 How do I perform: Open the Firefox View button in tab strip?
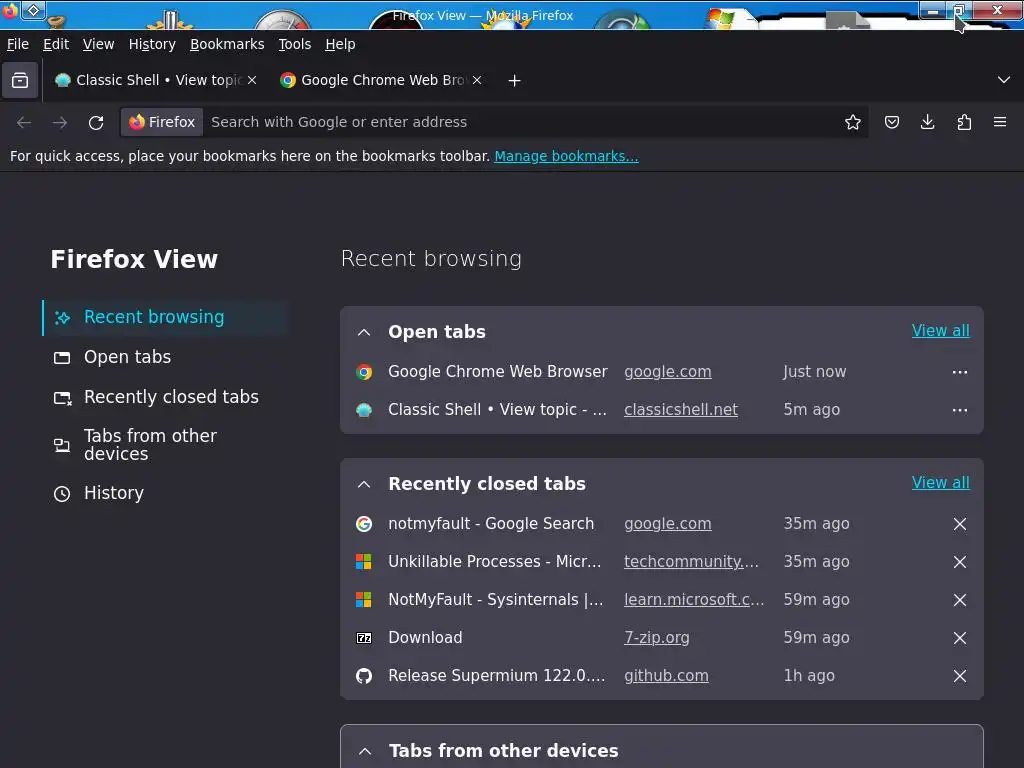pos(20,80)
